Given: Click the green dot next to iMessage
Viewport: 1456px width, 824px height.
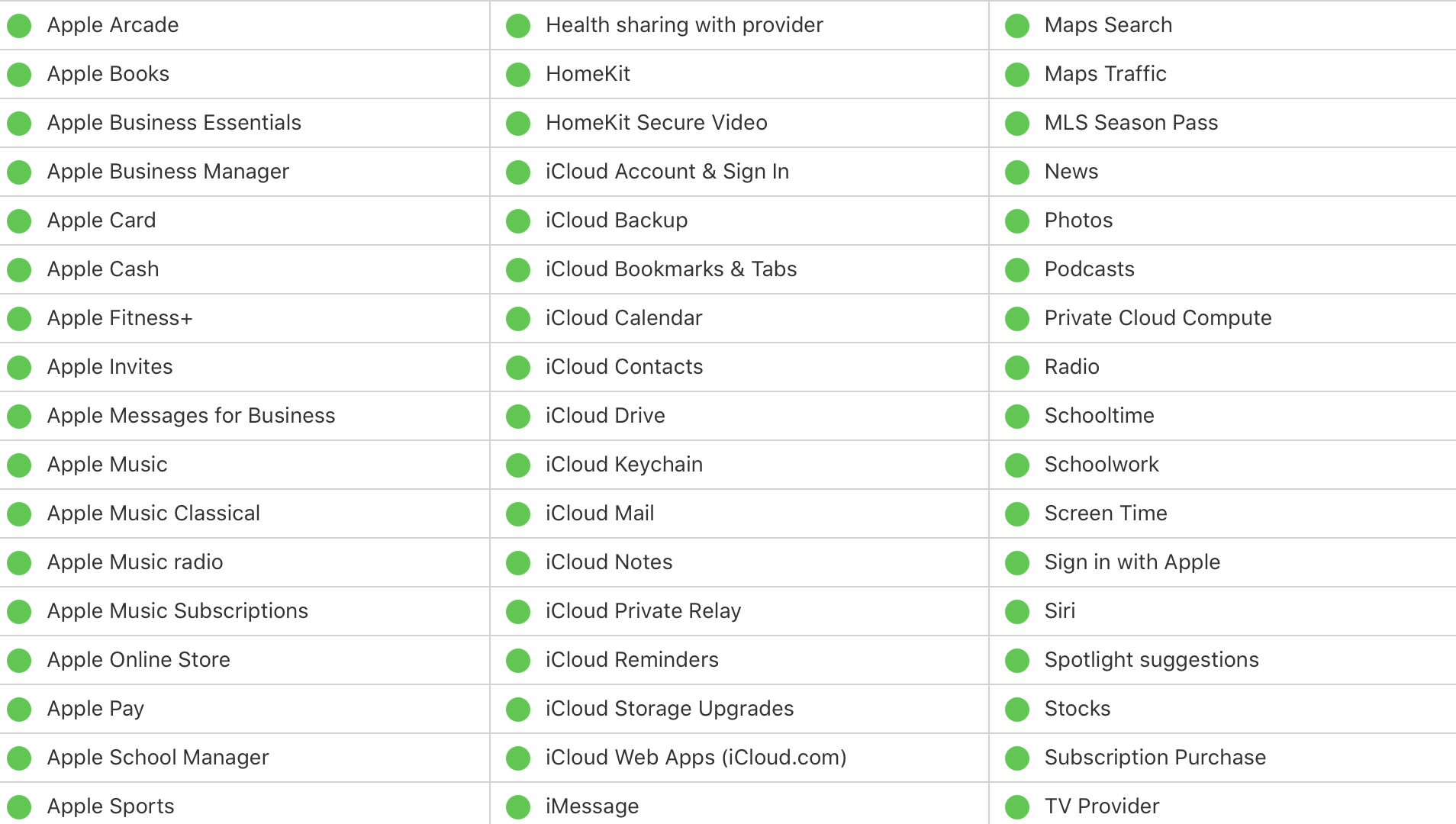Looking at the screenshot, I should [x=518, y=806].
